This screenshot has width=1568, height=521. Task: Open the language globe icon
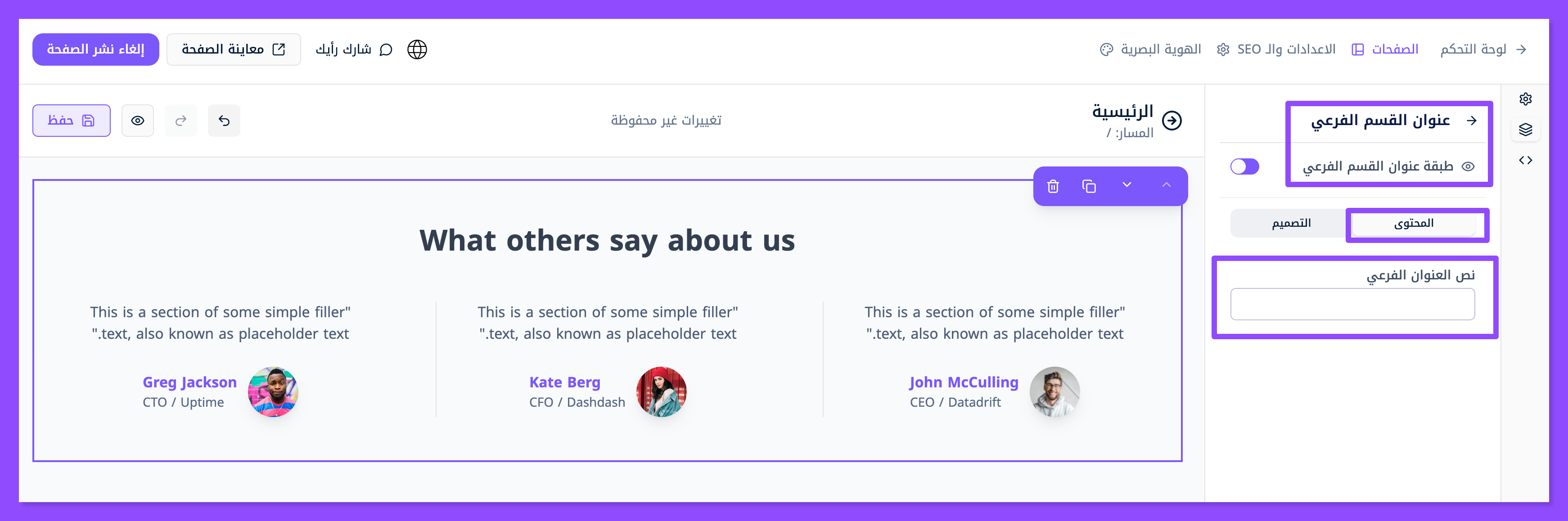click(x=417, y=49)
